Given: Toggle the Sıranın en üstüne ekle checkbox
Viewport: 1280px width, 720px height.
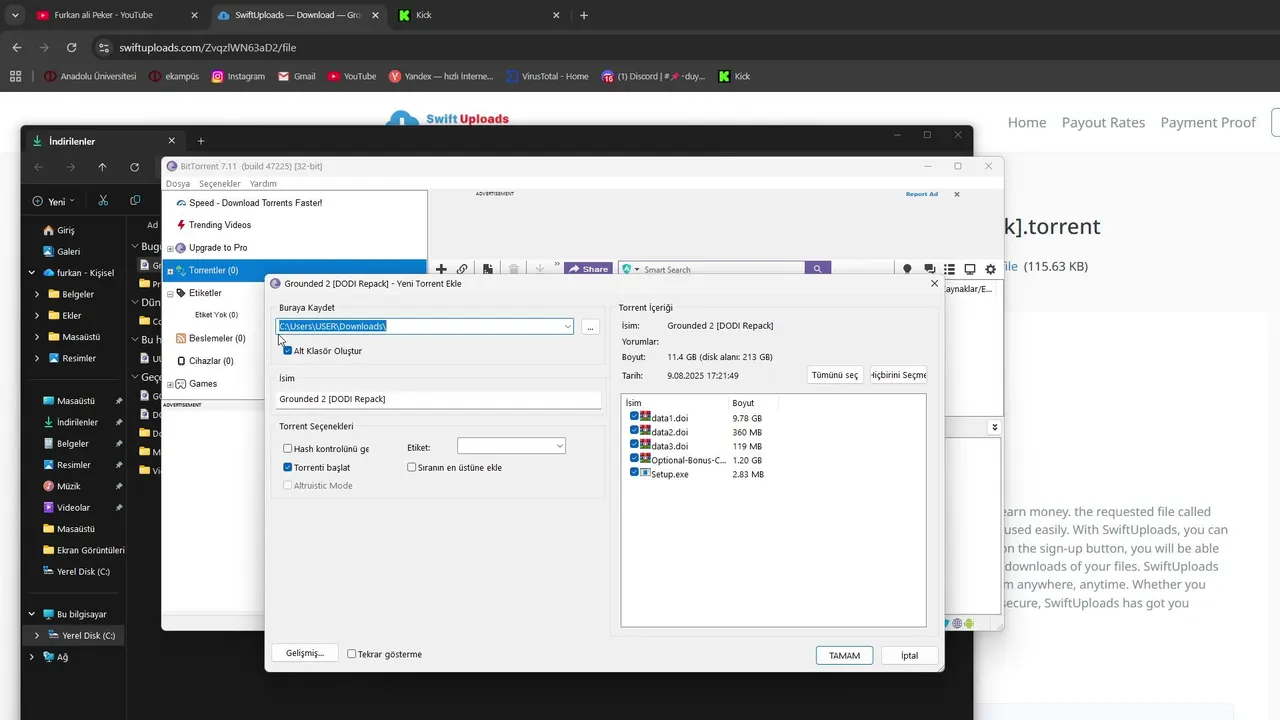Looking at the screenshot, I should (x=411, y=467).
